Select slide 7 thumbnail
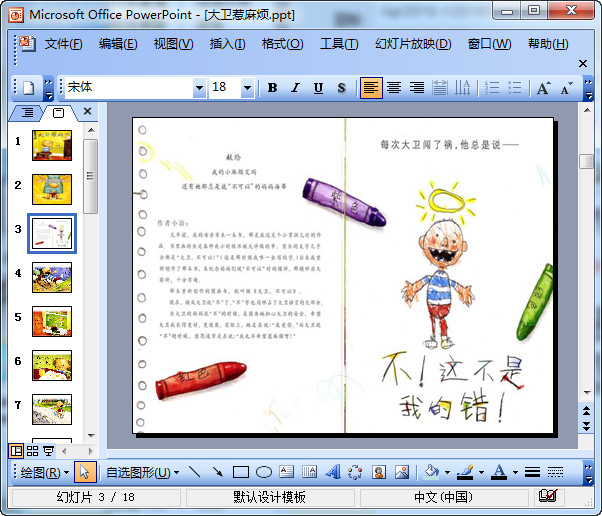This screenshot has height=516, width=602. click(x=52, y=409)
